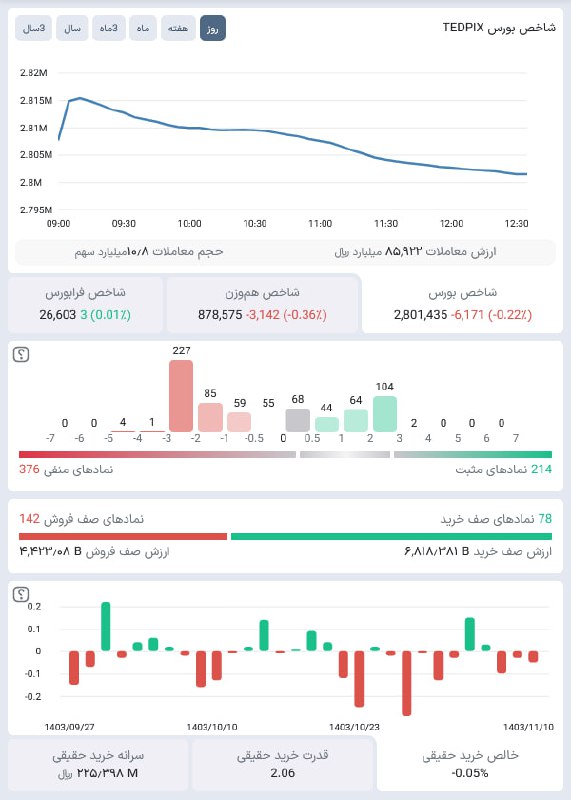This screenshot has height=800, width=571.
Task: Click the green buy-queue progress bar
Action: [x=391, y=536]
